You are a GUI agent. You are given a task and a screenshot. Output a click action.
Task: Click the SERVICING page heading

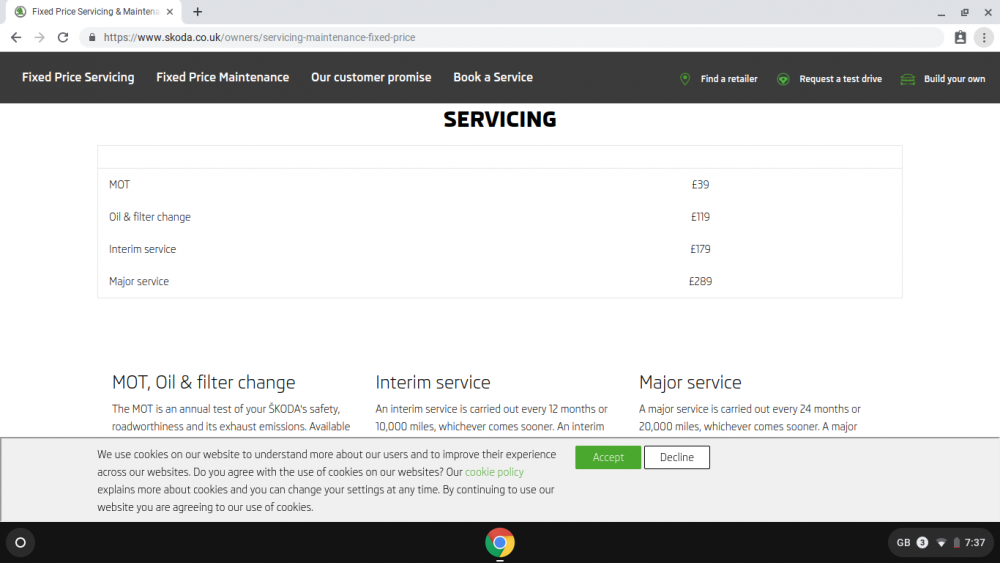(x=500, y=119)
